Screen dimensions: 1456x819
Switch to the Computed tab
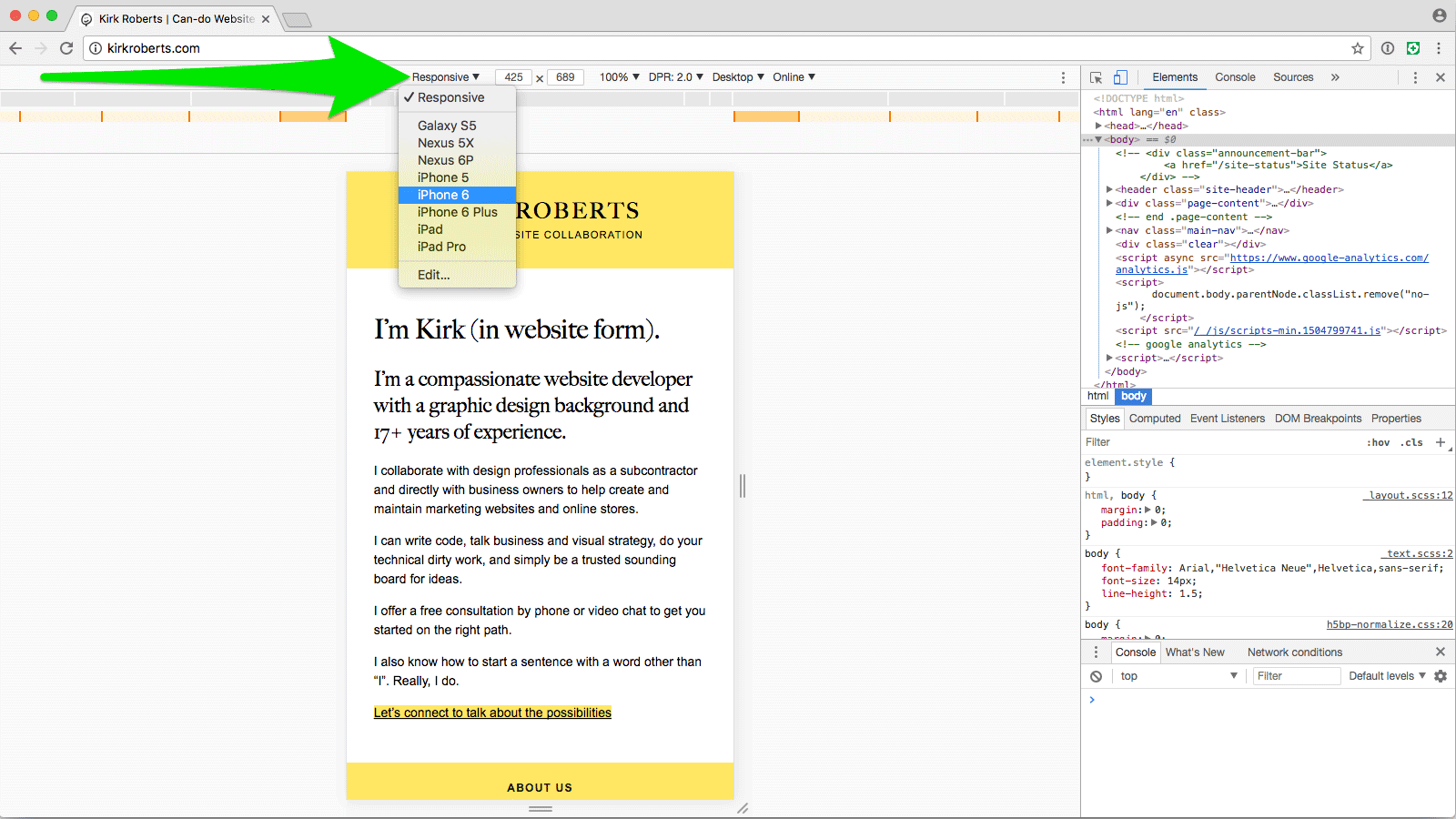coord(1155,419)
